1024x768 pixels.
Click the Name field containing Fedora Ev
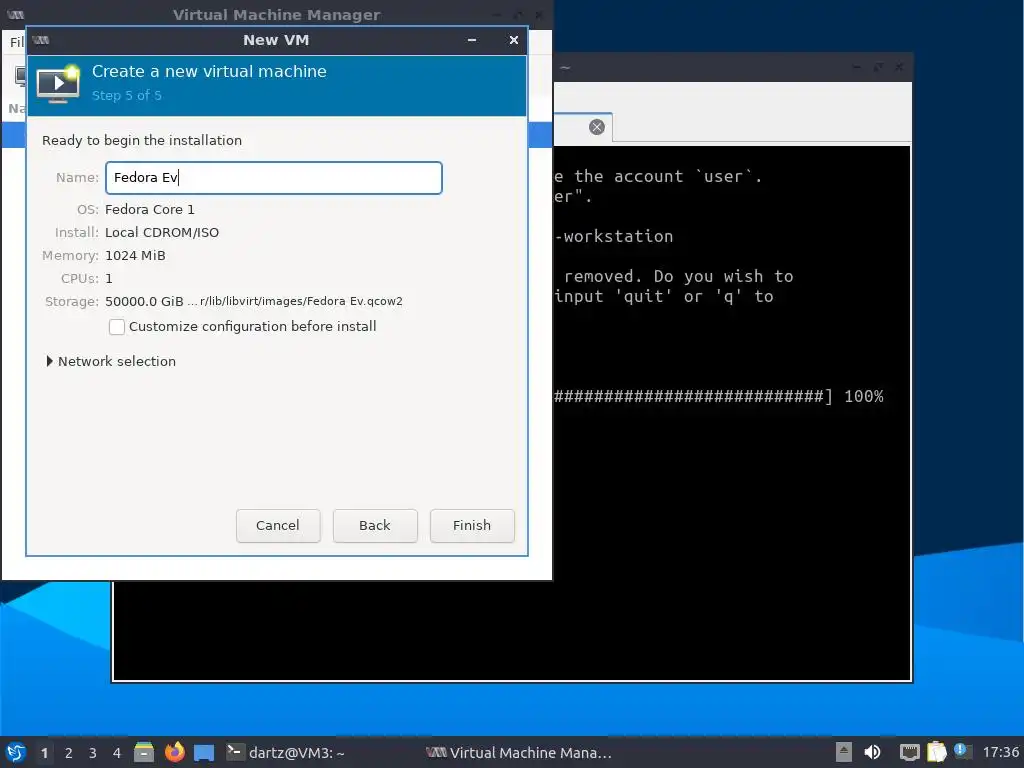click(x=274, y=178)
